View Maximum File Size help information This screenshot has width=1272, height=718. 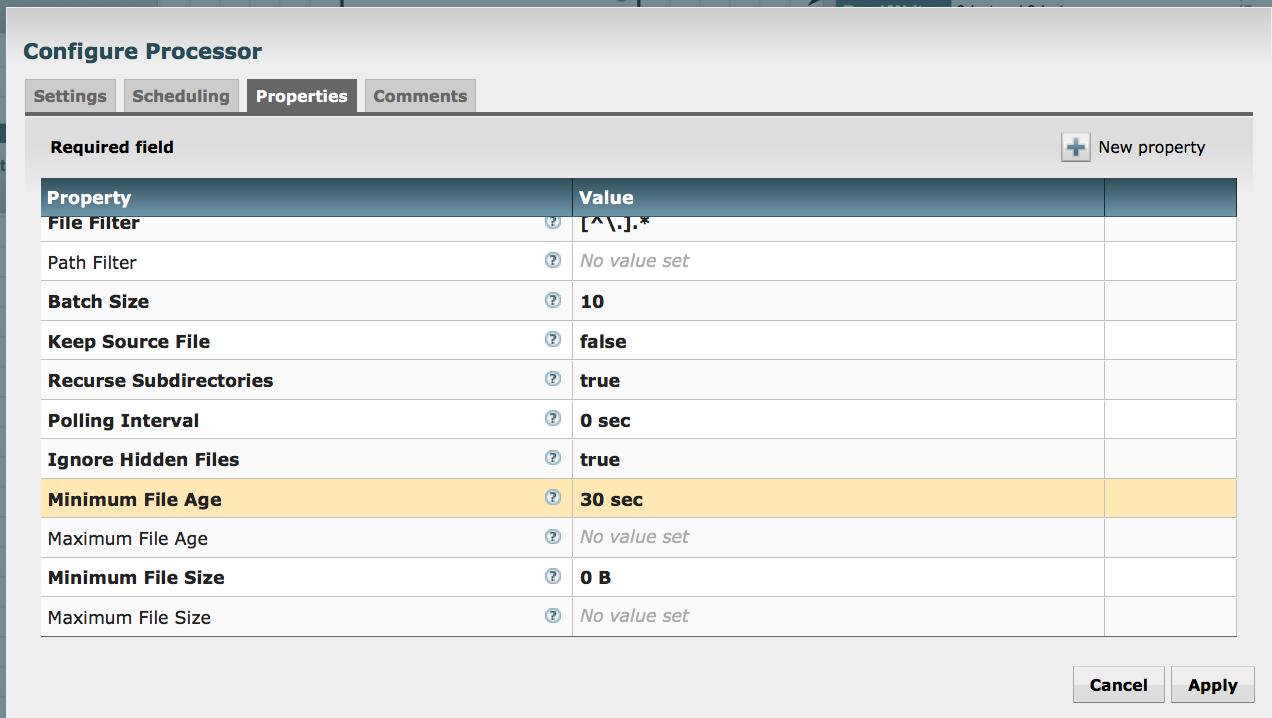[552, 615]
